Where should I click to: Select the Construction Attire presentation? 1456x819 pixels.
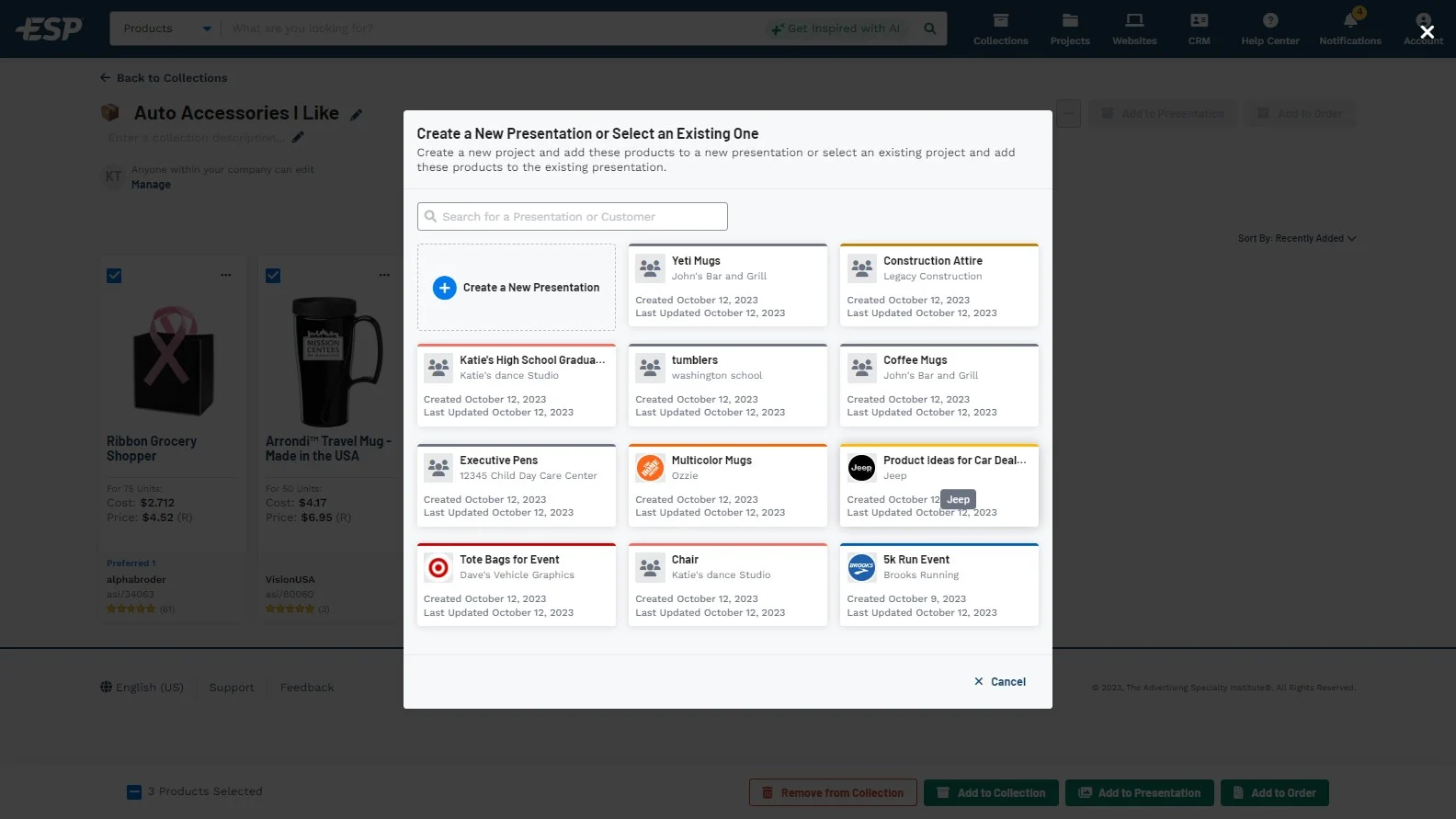(x=938, y=285)
